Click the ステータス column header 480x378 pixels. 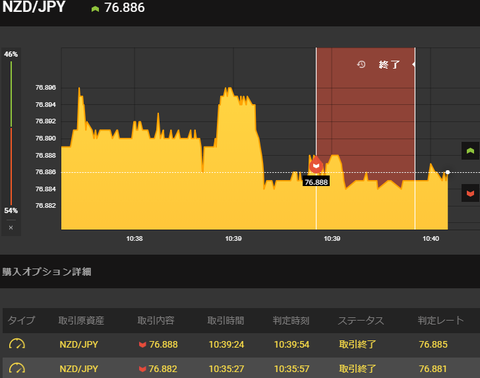pyautogui.click(x=361, y=320)
